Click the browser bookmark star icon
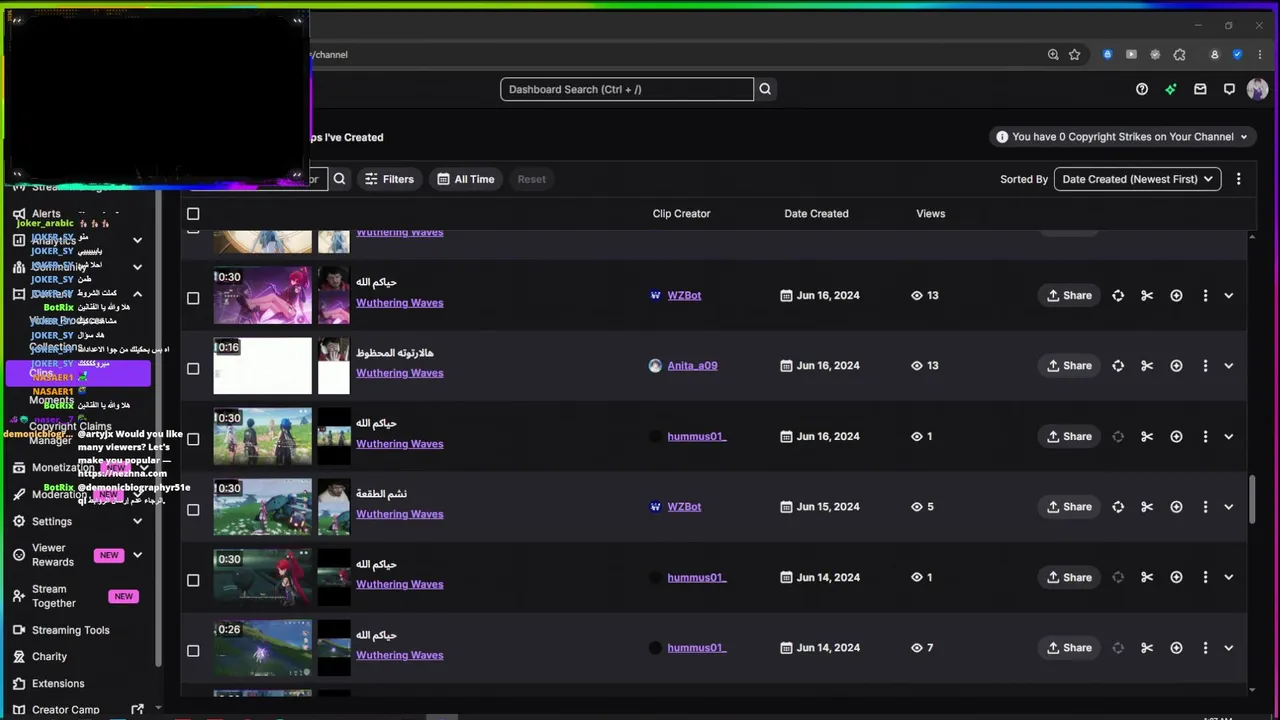Screen dimensions: 1280x720 tap(1075, 55)
